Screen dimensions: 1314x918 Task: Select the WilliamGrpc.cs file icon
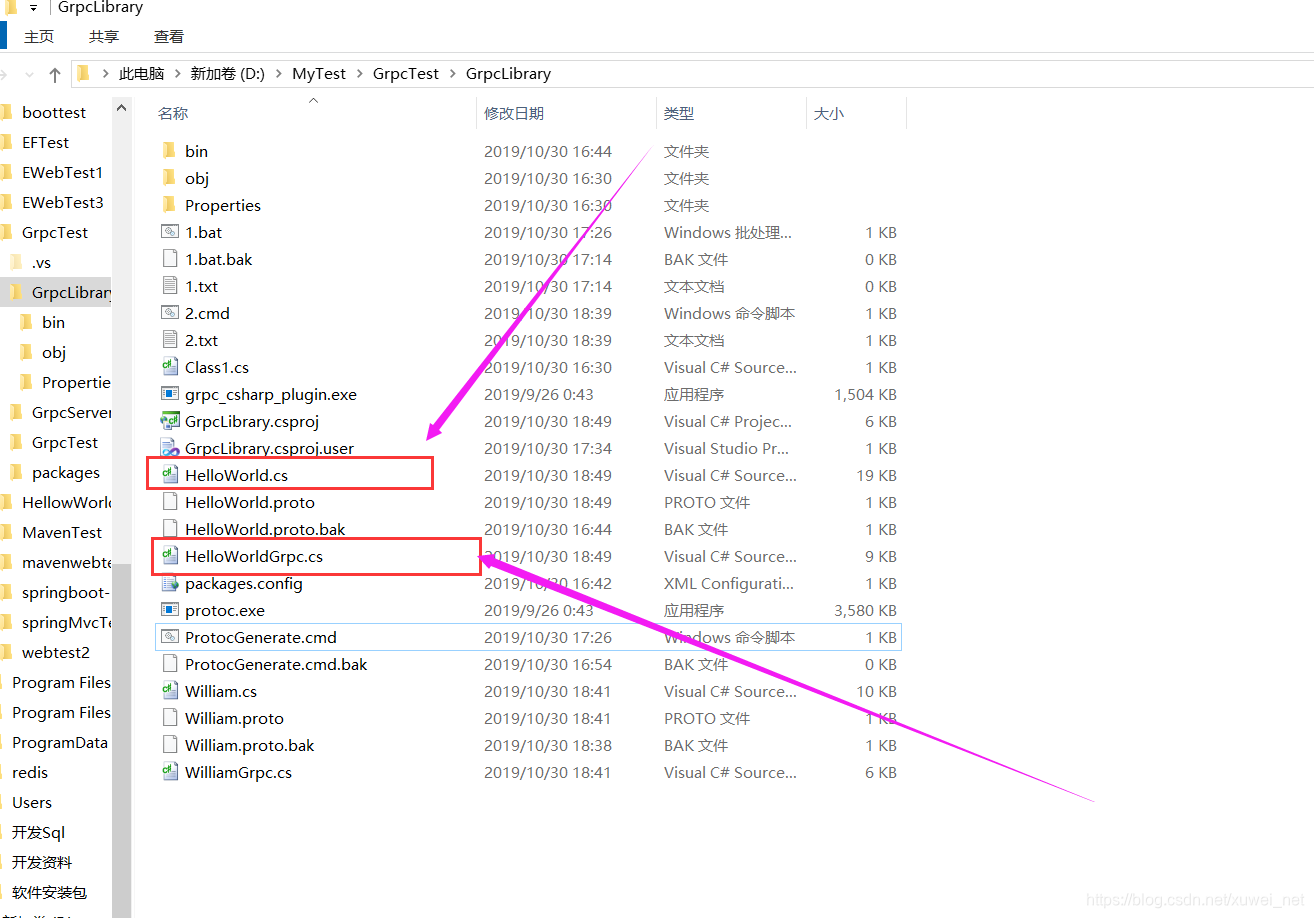pos(168,772)
